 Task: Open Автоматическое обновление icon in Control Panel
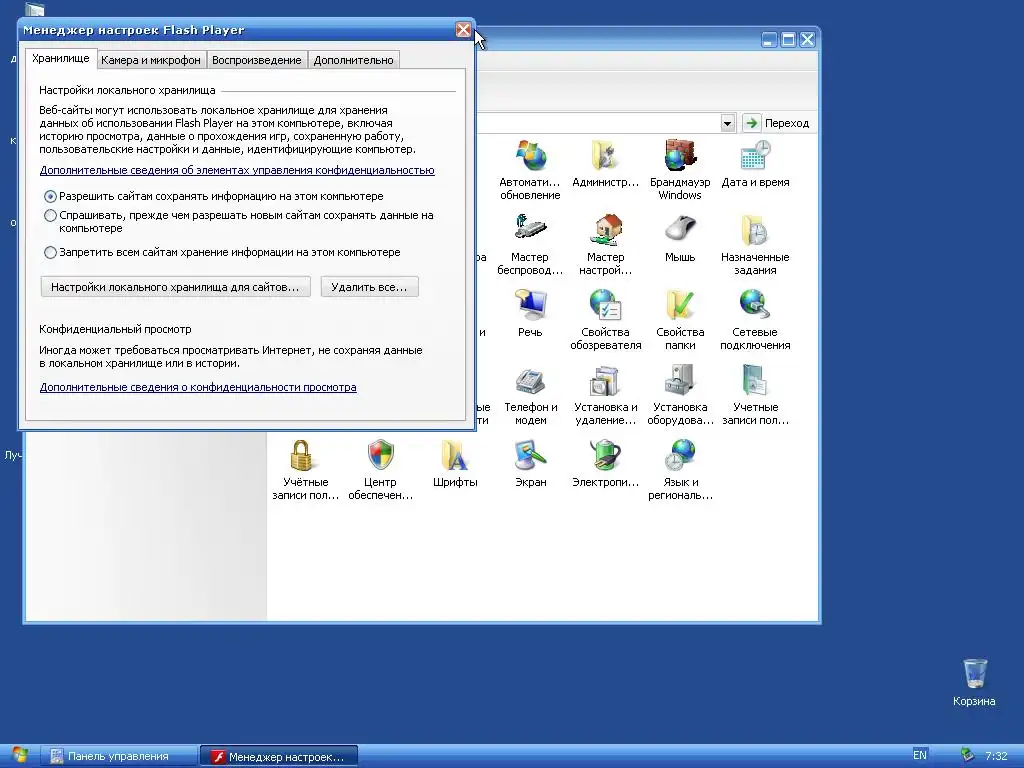pos(530,155)
